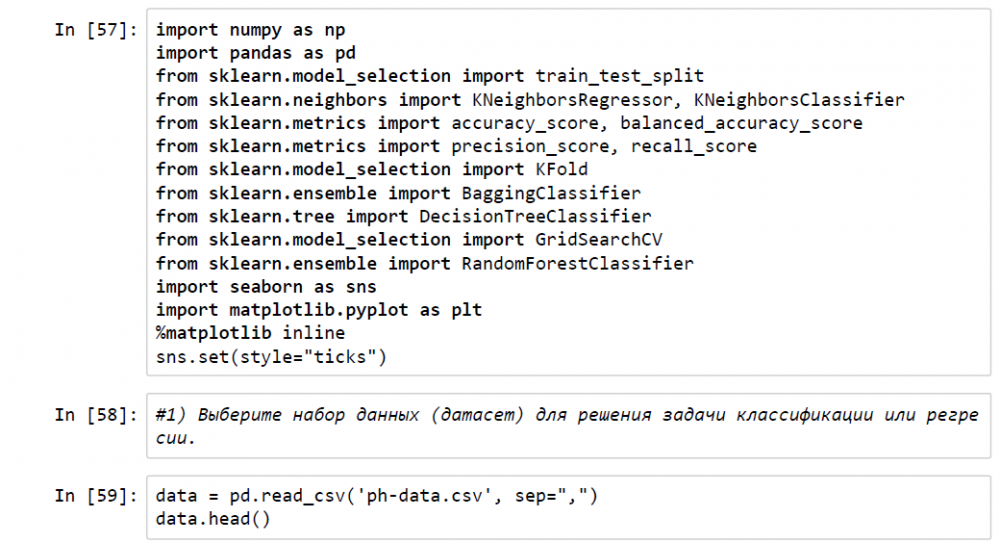Click the sns.set(style="ticks") line
This screenshot has width=1000, height=543.
pyautogui.click(x=271, y=356)
